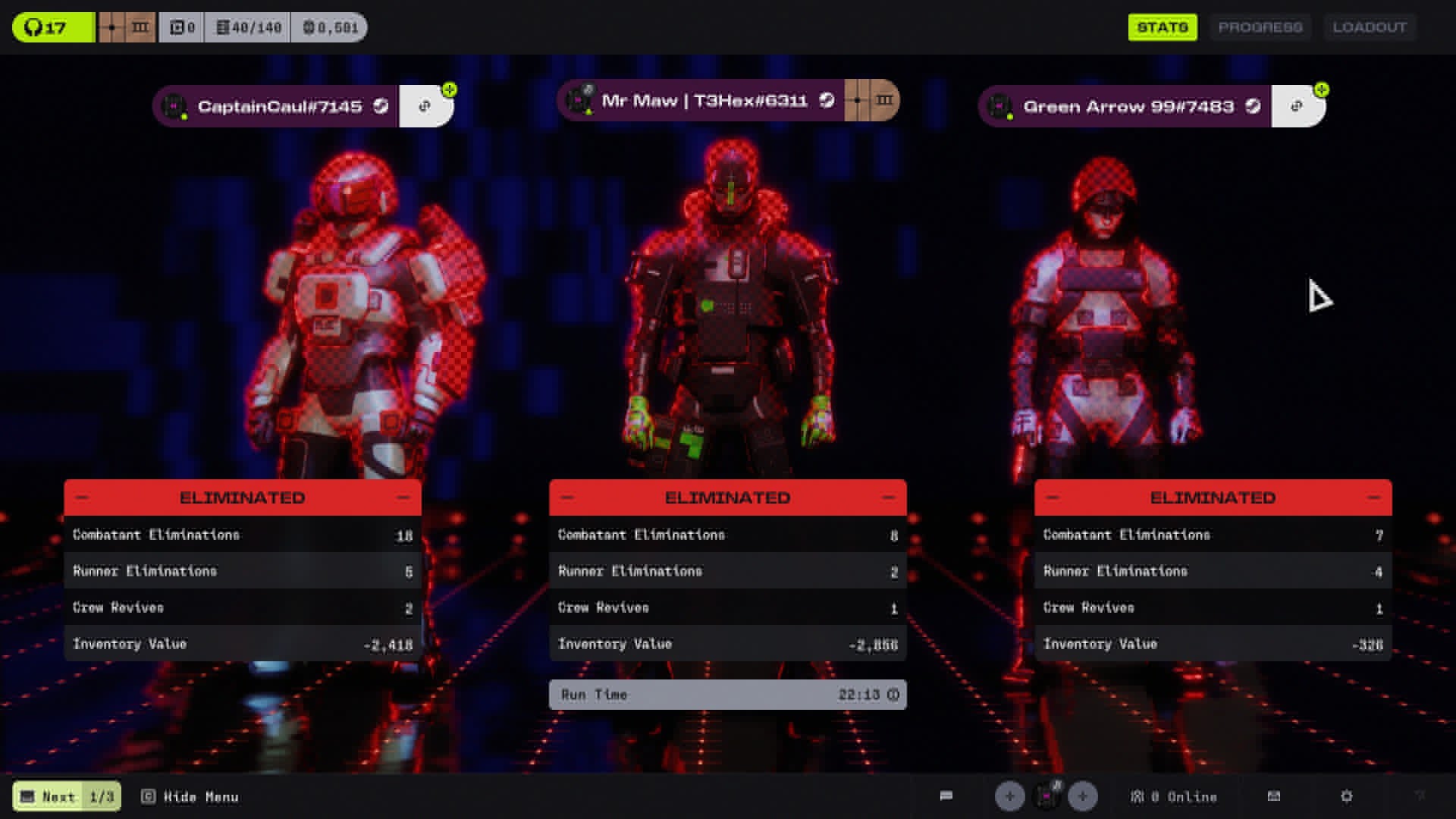Click the left add crew member plus
The image size is (1456, 819).
(1009, 796)
